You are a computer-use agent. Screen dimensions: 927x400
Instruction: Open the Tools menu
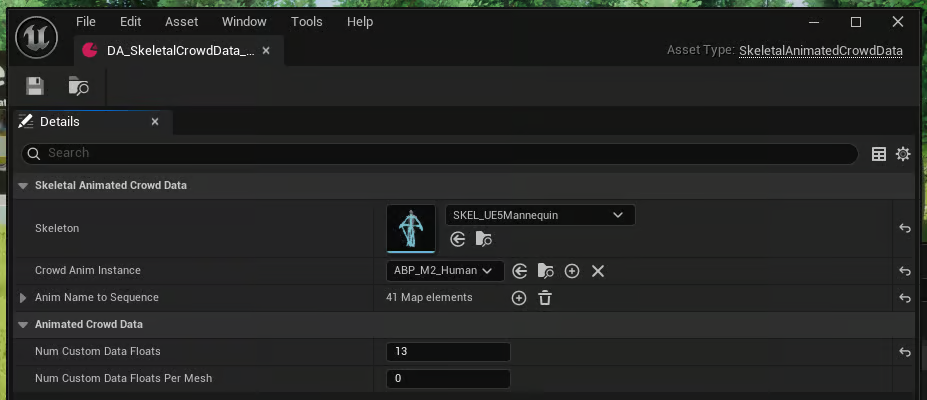point(307,21)
